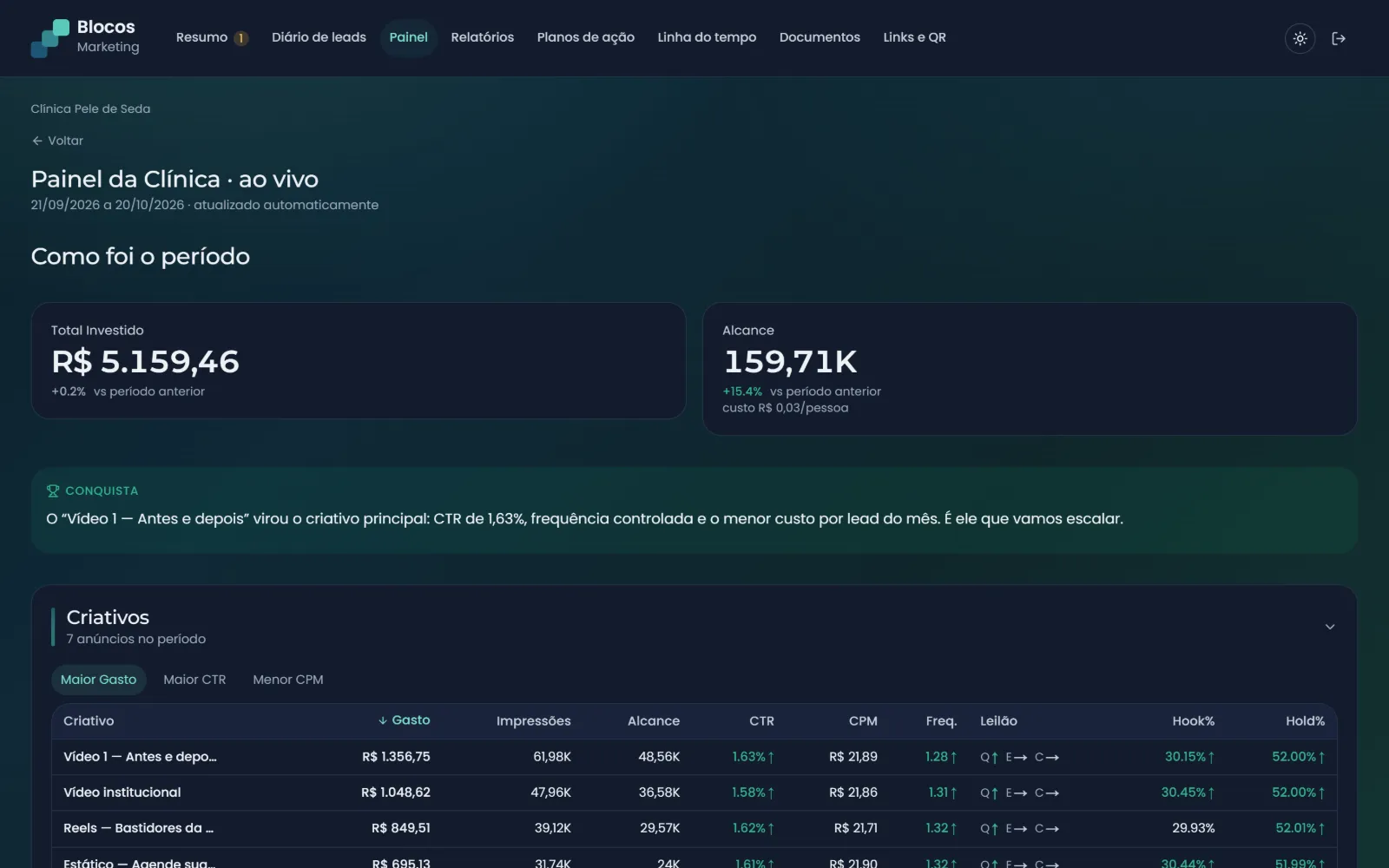Click the R$ 21,89 CPM value
Screen dimensions: 1389x868
(x=852, y=757)
